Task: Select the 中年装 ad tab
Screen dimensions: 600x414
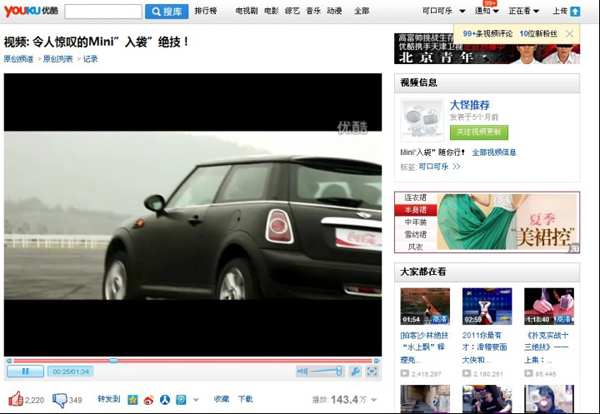Action: click(x=416, y=222)
